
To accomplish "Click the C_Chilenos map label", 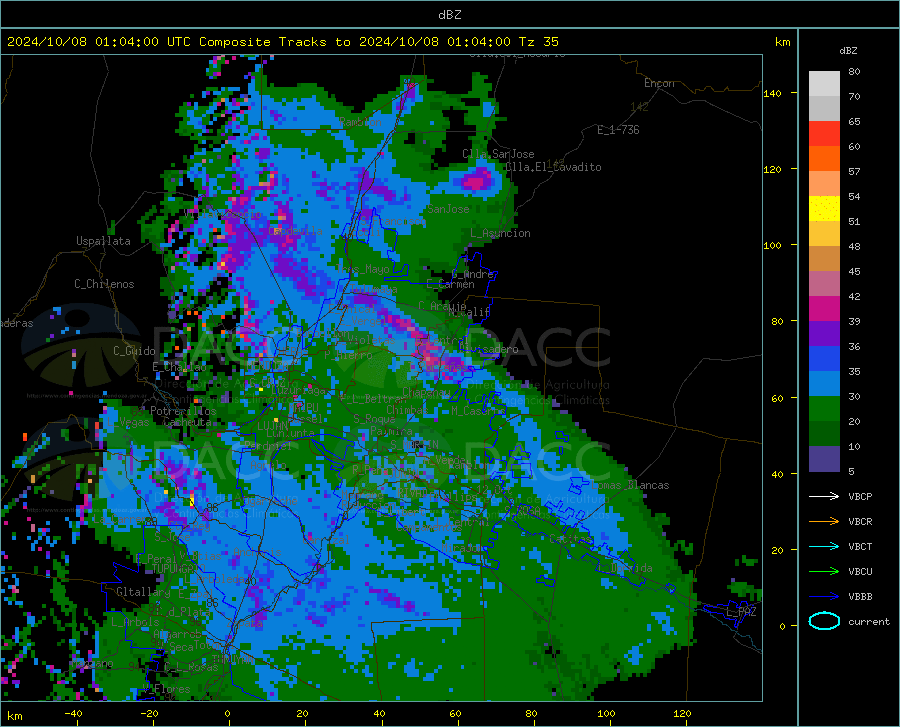I will pyautogui.click(x=104, y=284).
